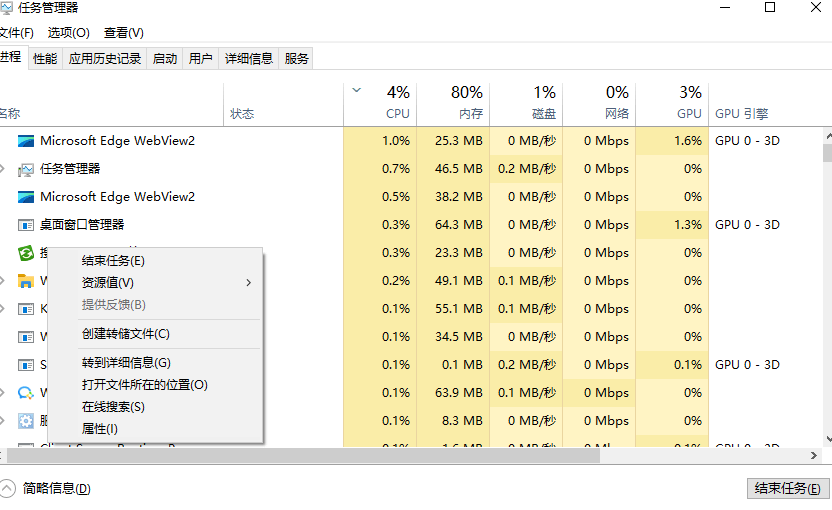Click the 1.3% GPU cell
832x510 pixels.
click(x=672, y=225)
